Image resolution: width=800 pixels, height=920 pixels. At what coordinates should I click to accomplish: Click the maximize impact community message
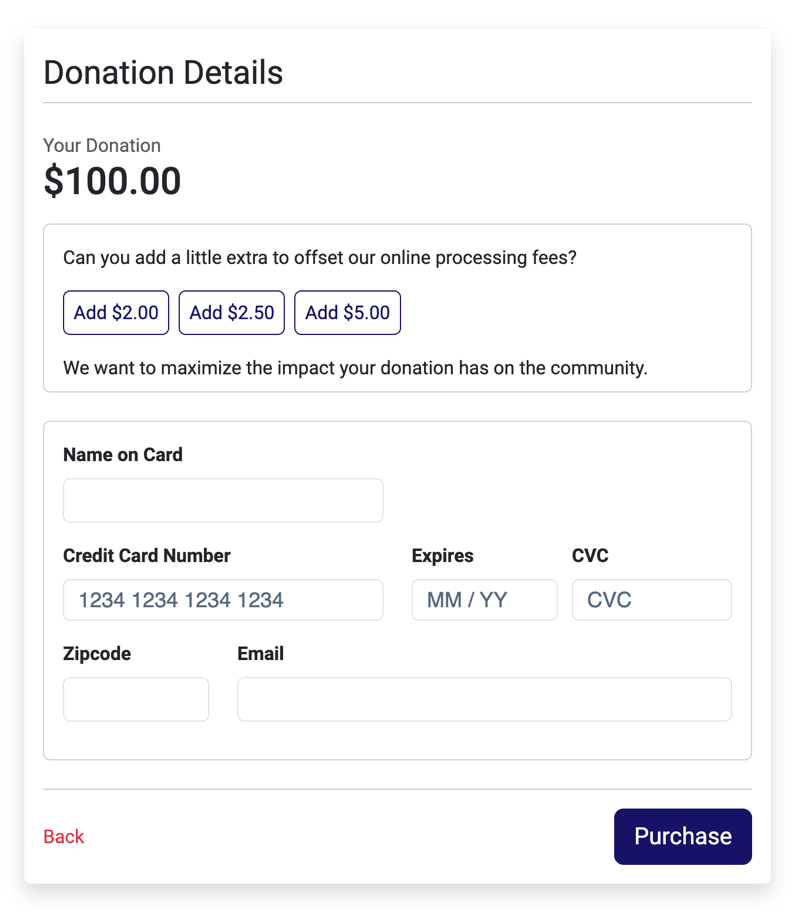[354, 367]
